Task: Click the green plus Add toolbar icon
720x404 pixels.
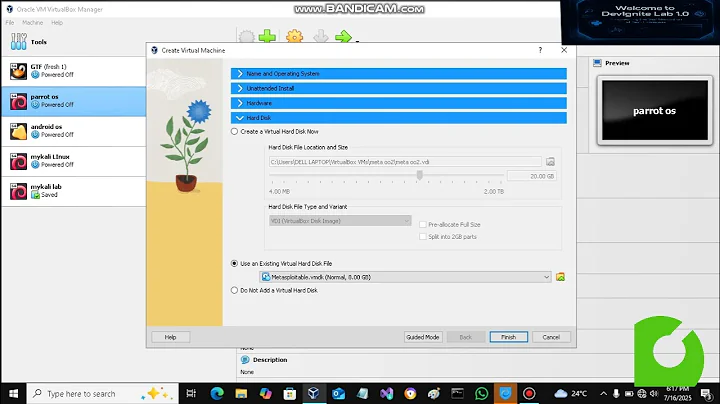Action: pos(267,36)
